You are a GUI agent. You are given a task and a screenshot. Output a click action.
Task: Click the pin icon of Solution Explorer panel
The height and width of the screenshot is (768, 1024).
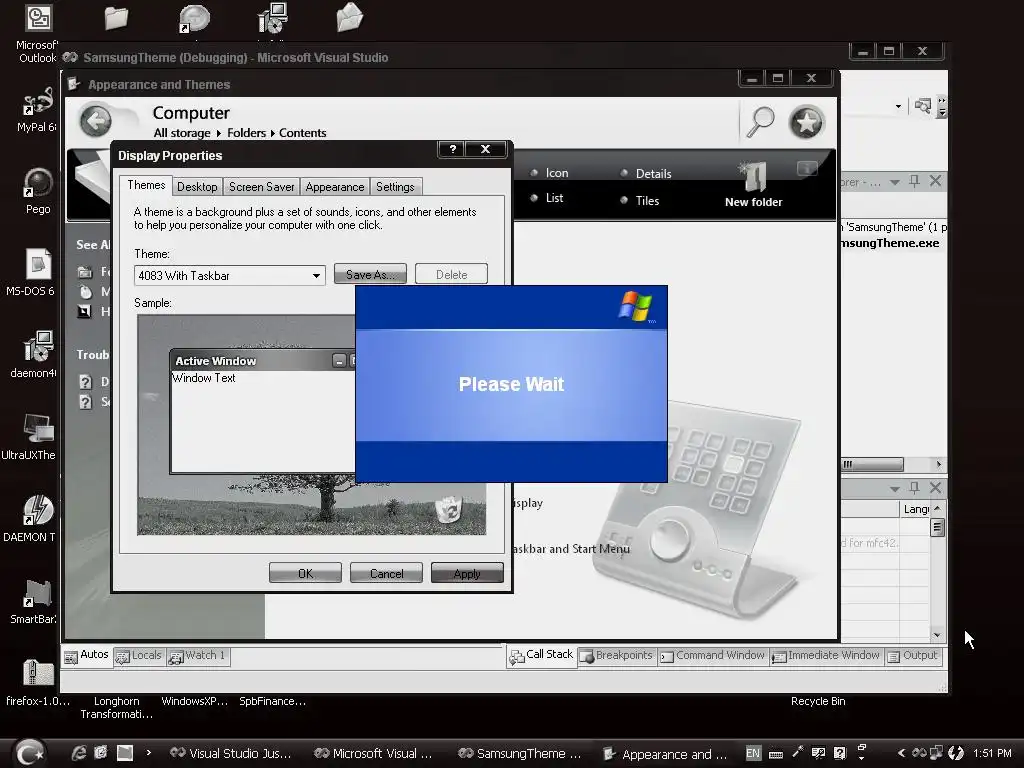point(914,181)
